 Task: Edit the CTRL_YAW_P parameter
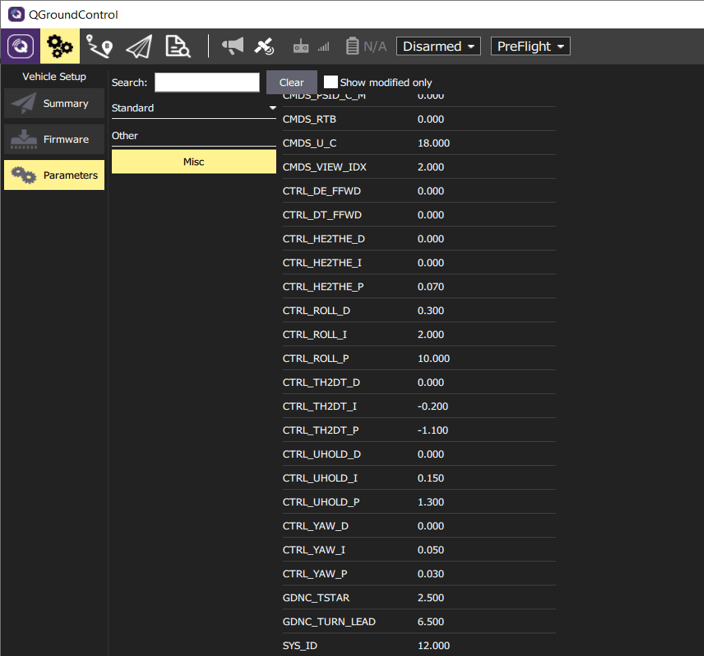[x=419, y=574]
